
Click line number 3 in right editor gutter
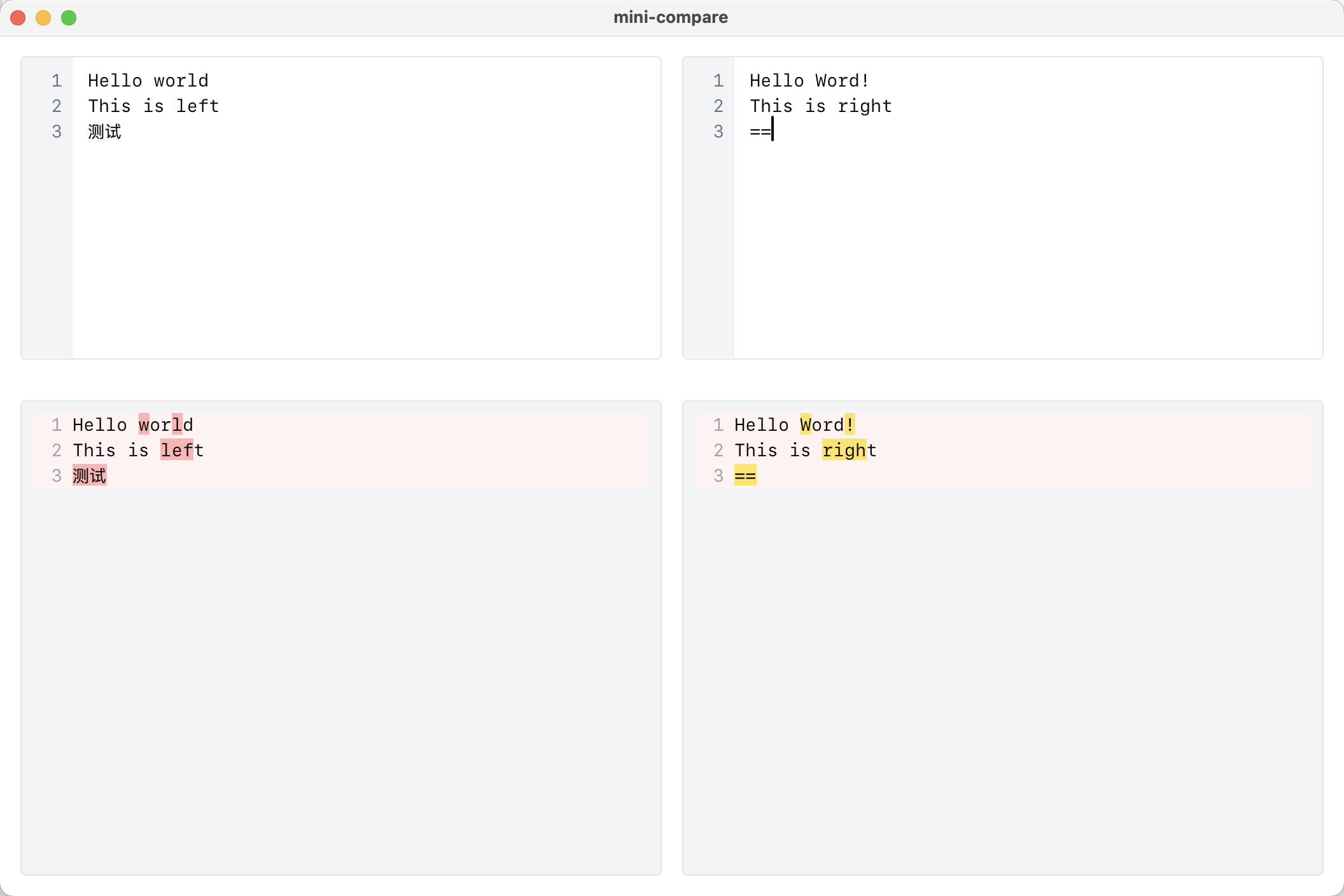click(x=718, y=132)
